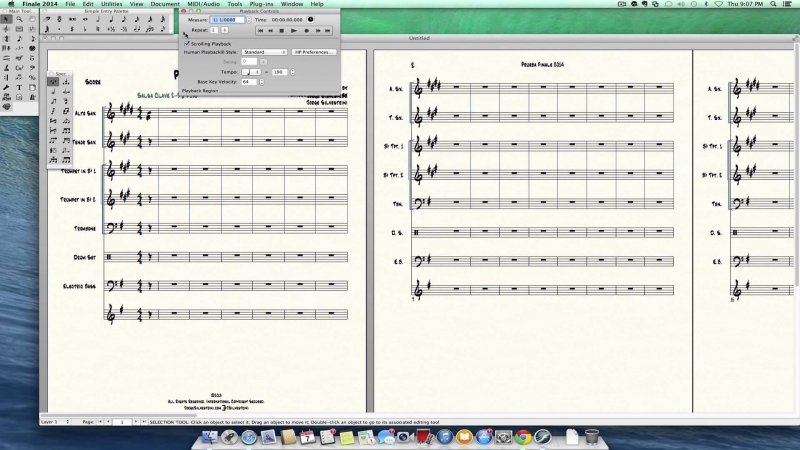Viewport: 800px width, 450px height.
Task: Open the Document menu
Action: click(x=165, y=4)
